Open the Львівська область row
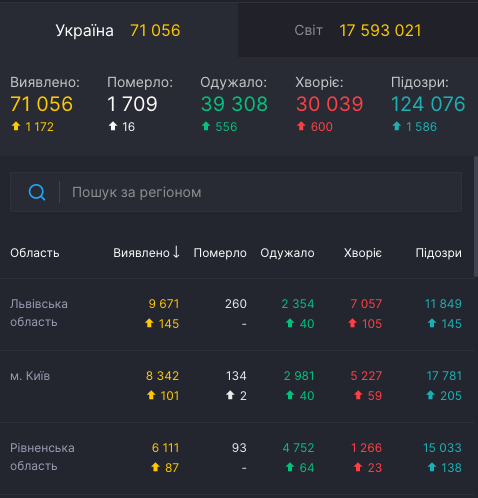478x498 pixels. (237, 314)
